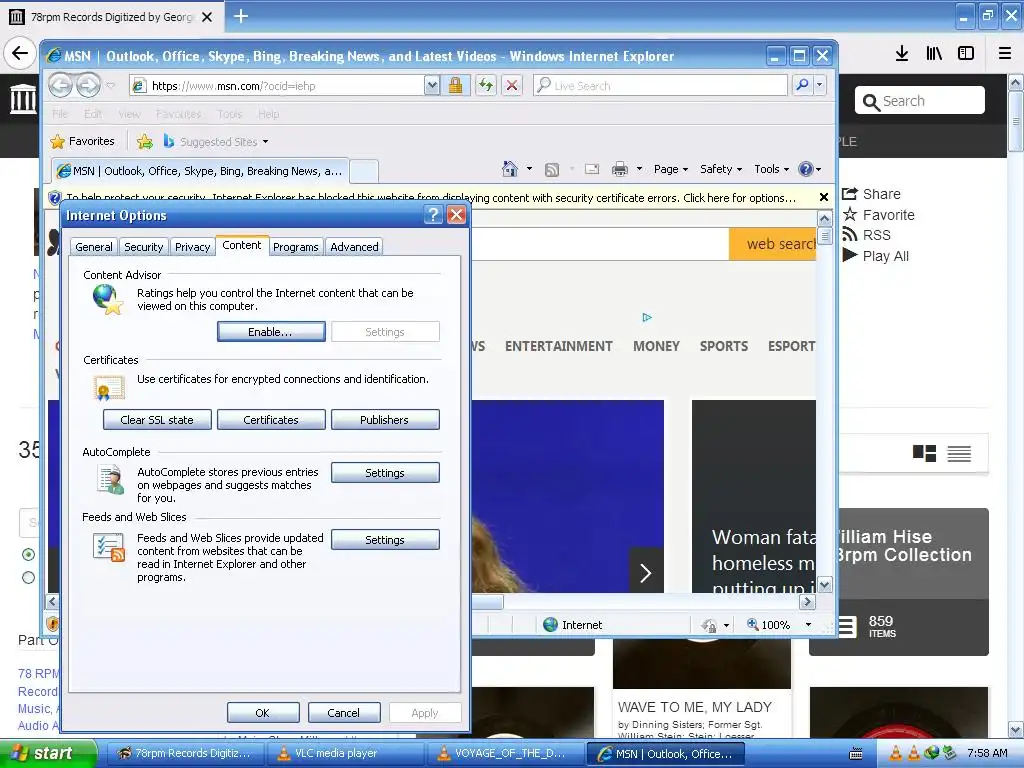Click the IE Help question mark icon
1024x768 pixels.
point(806,169)
